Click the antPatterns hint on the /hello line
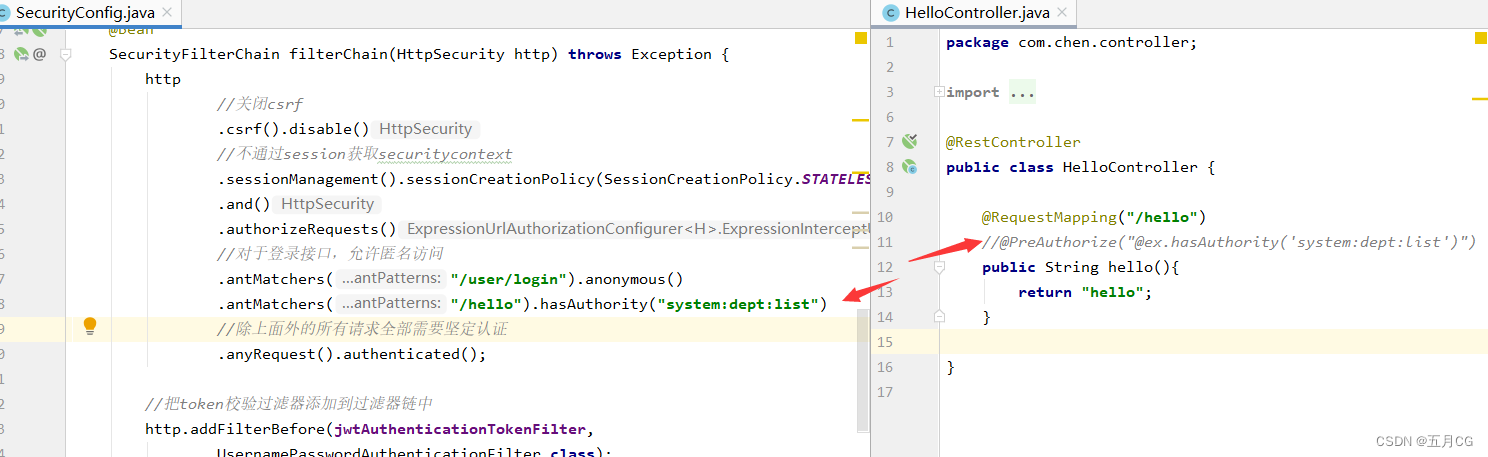 [x=391, y=304]
